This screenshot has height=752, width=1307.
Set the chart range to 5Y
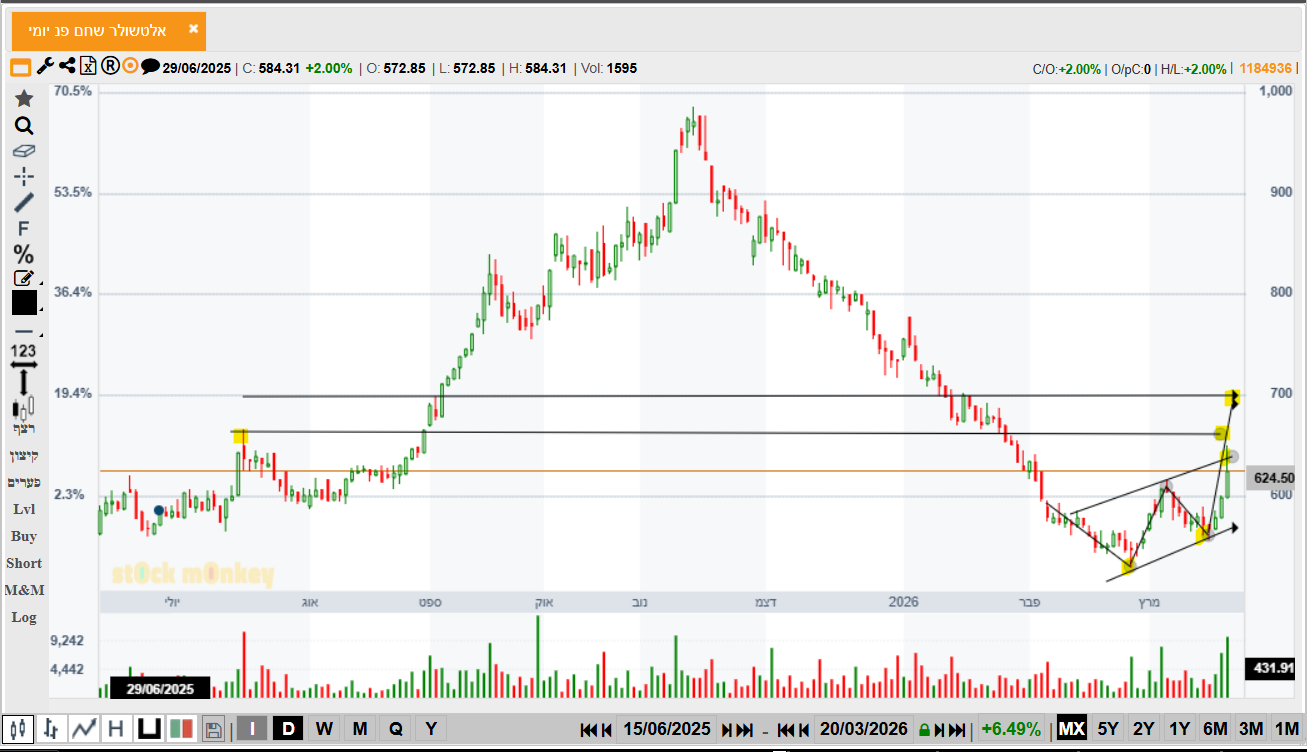(1108, 729)
